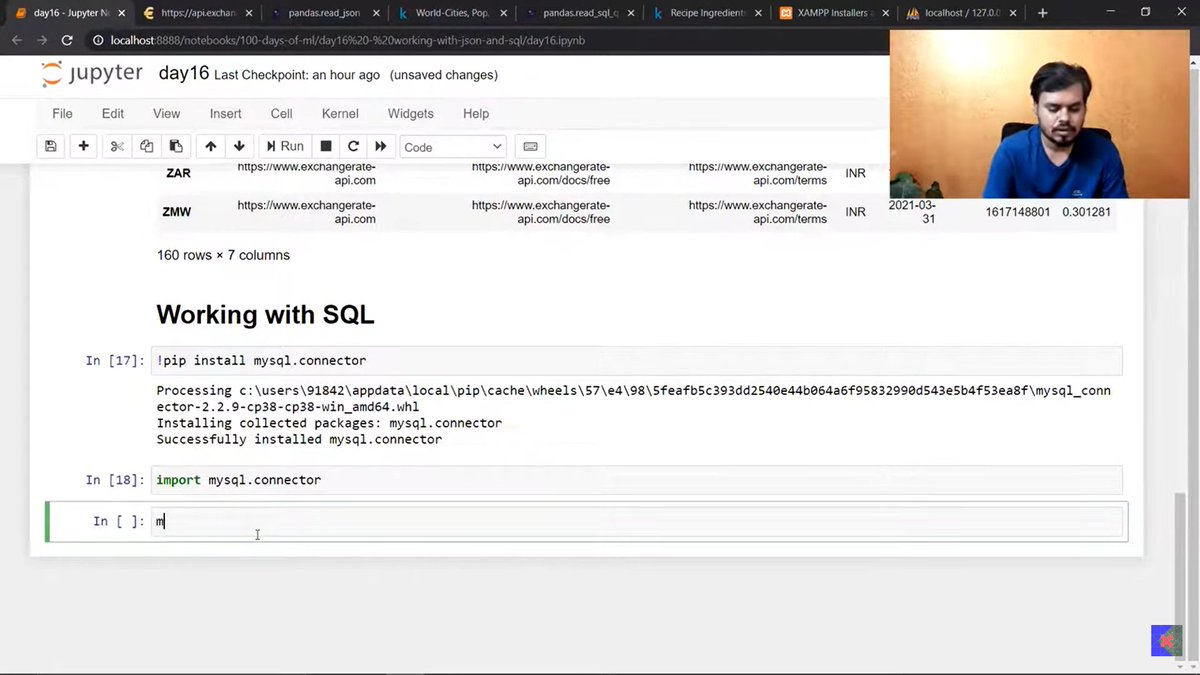
Task: Click the browser address bar URL
Action: [348, 41]
